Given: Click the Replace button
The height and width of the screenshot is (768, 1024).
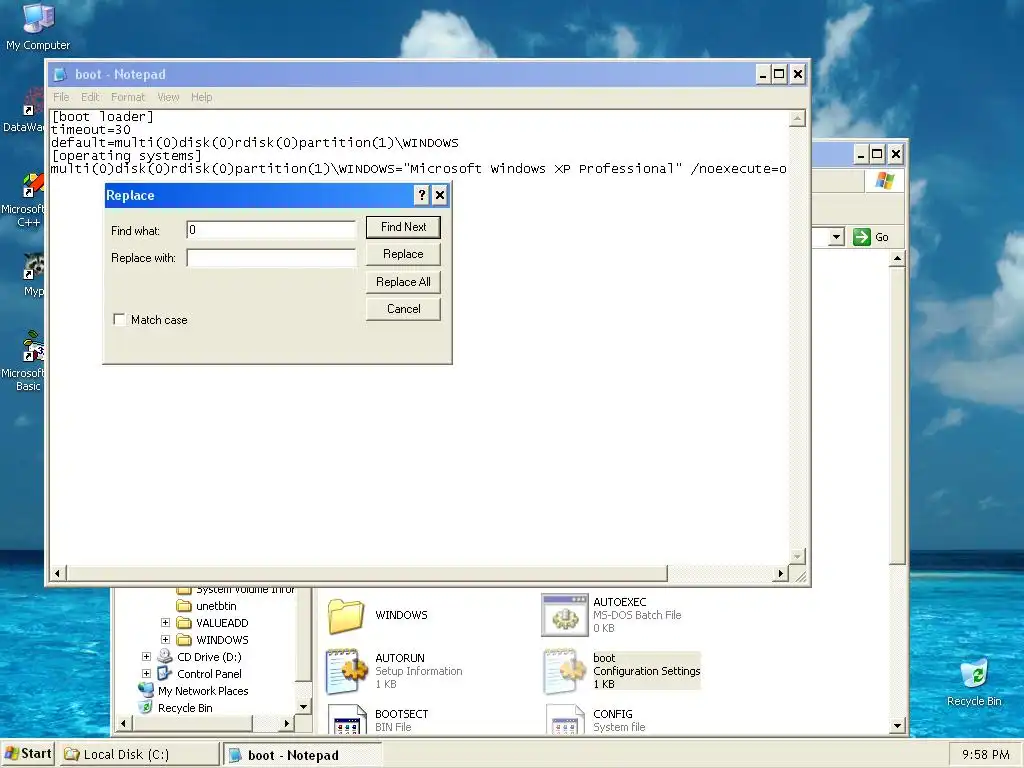Looking at the screenshot, I should (403, 254).
